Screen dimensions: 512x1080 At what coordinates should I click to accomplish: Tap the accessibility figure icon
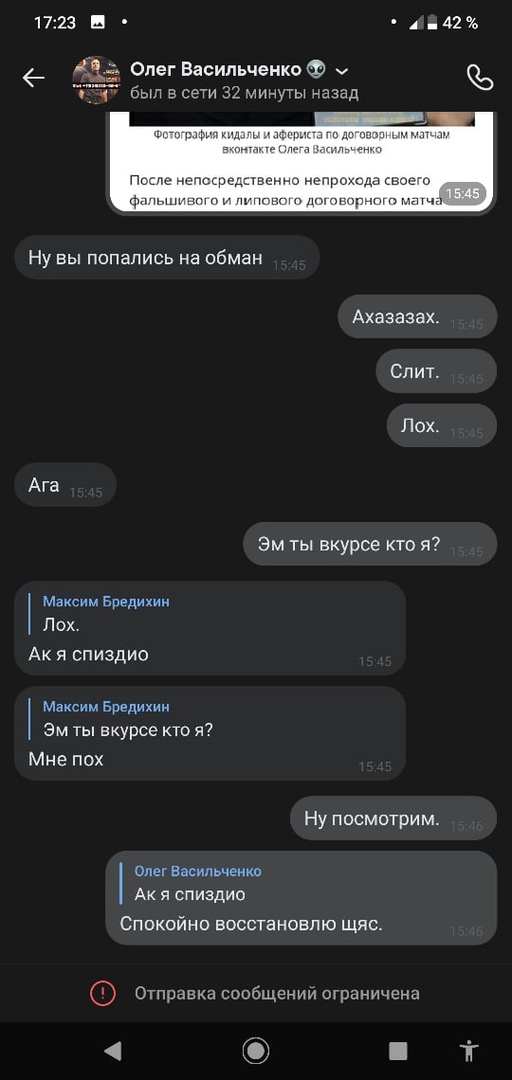click(x=469, y=1050)
